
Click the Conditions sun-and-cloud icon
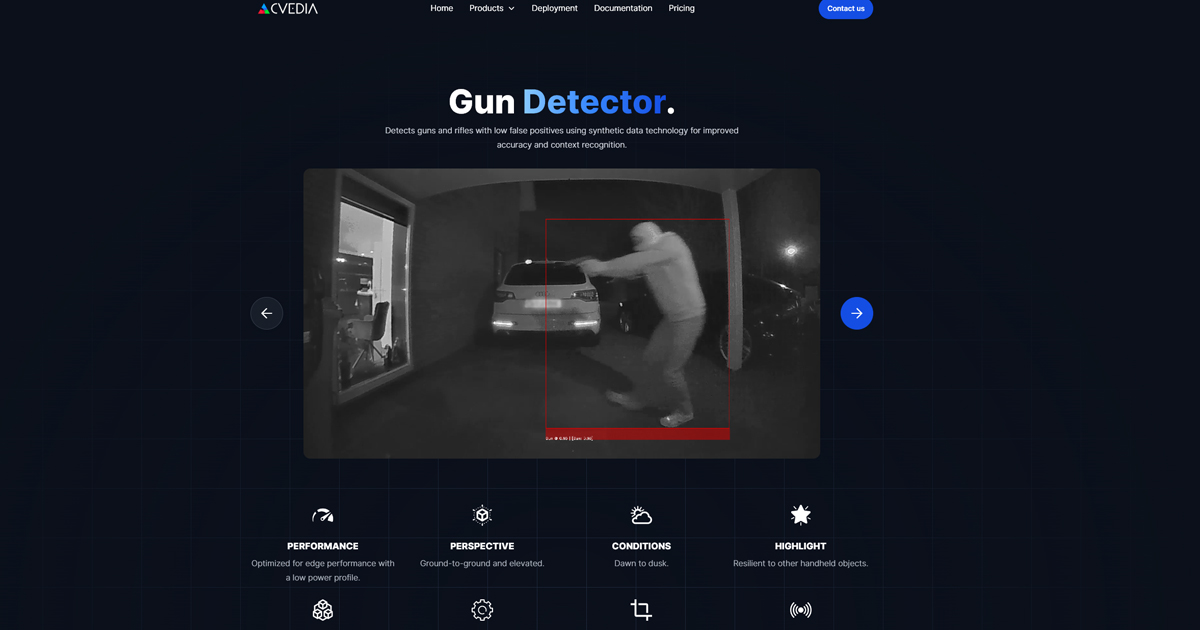point(641,513)
